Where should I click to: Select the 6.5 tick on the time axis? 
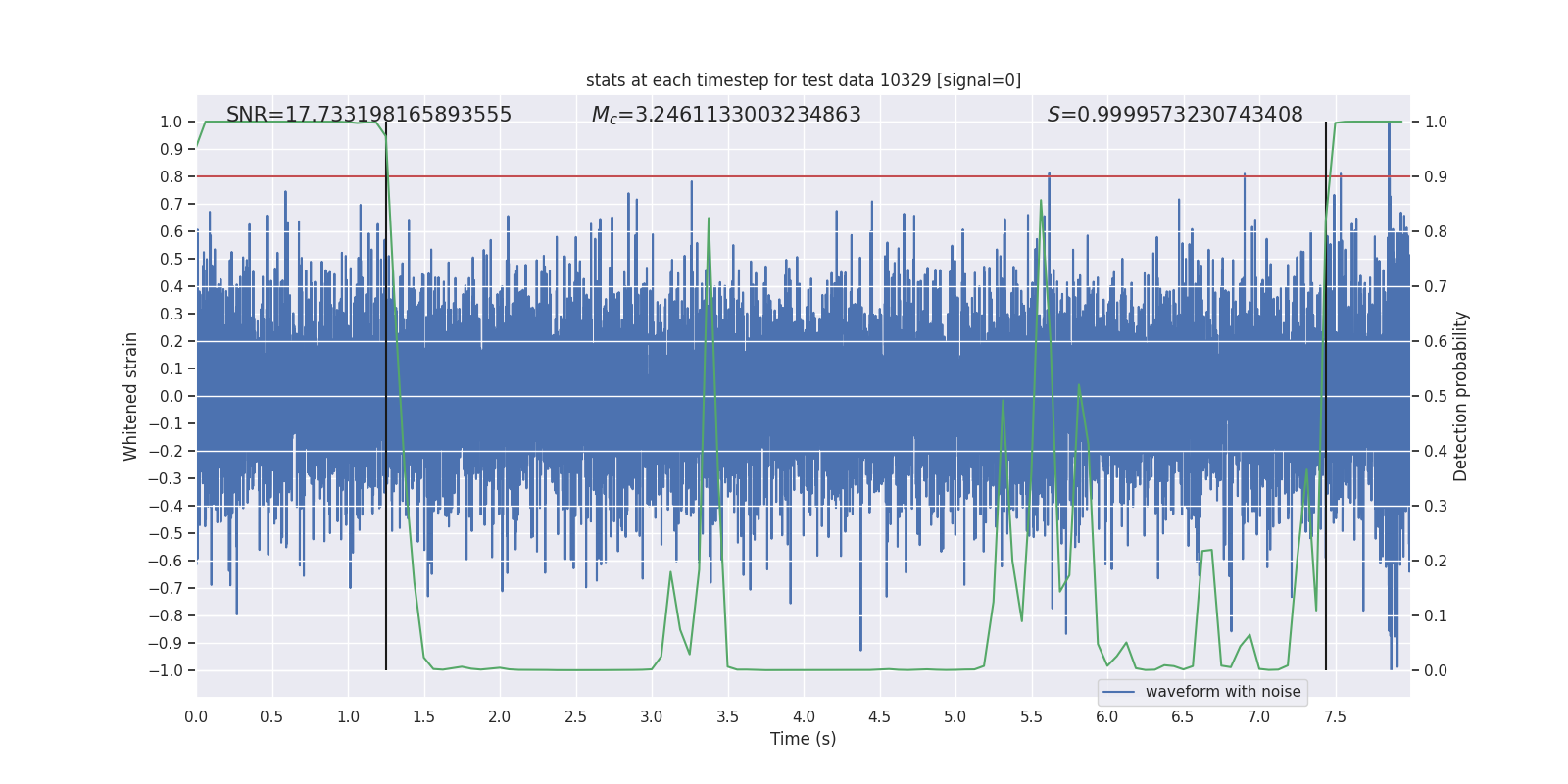pyautogui.click(x=1183, y=716)
